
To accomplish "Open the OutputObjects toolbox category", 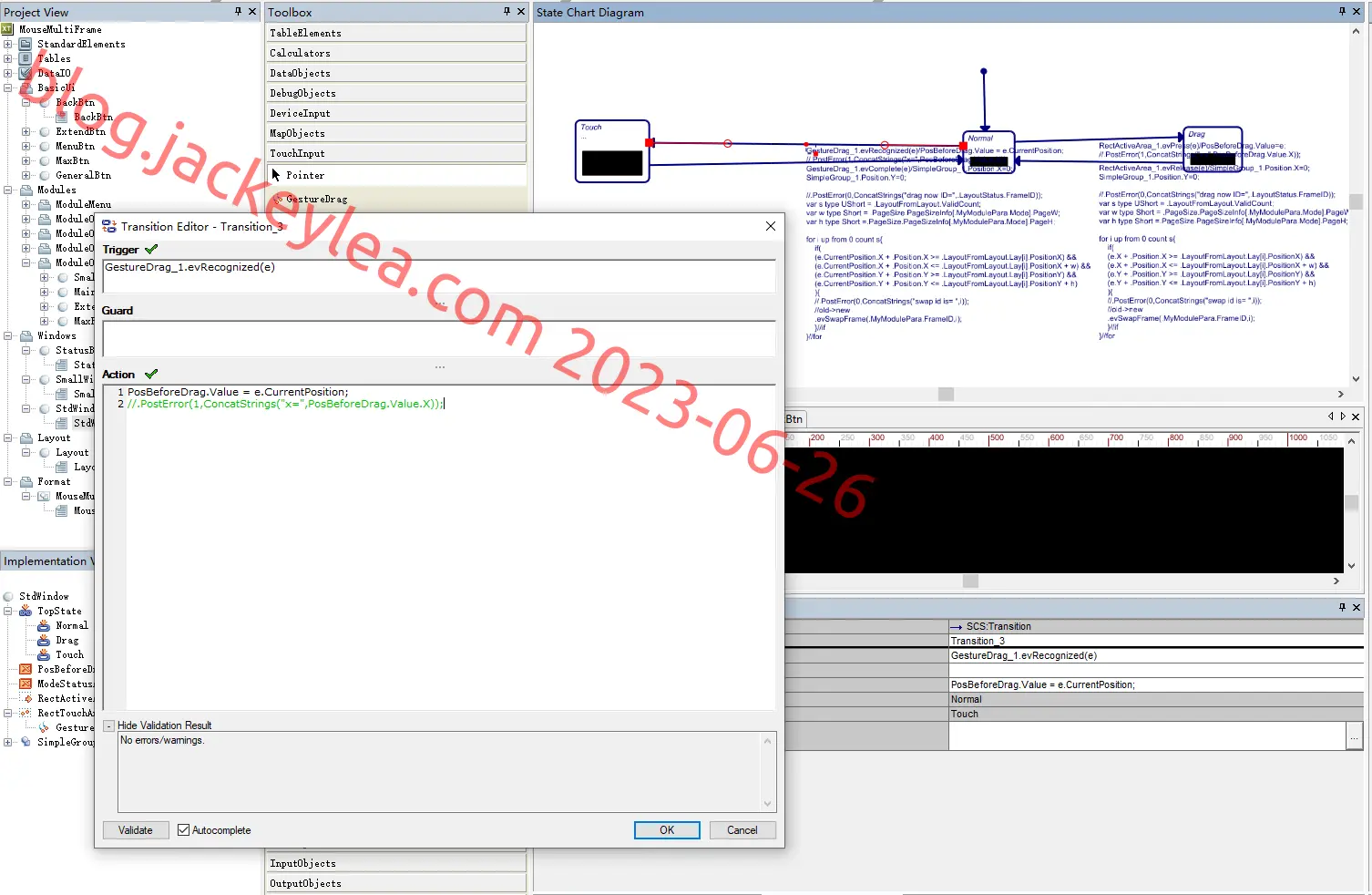I will click(x=396, y=883).
